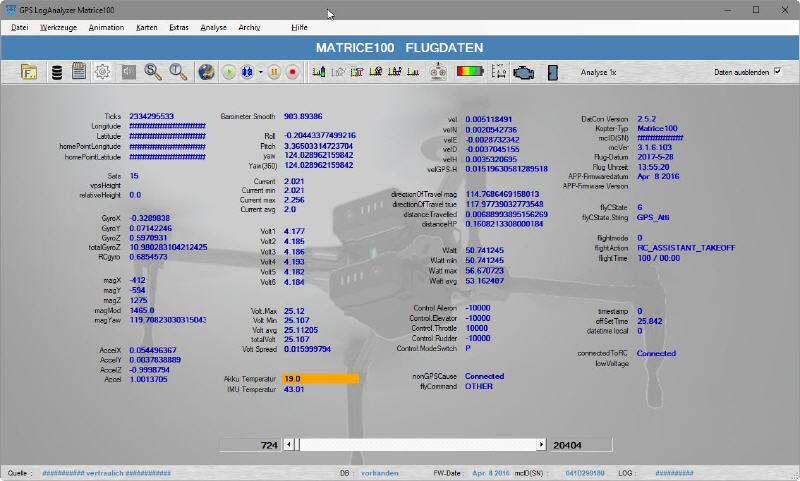
Task: Click the timeline scrollbar track
Action: click(x=417, y=445)
